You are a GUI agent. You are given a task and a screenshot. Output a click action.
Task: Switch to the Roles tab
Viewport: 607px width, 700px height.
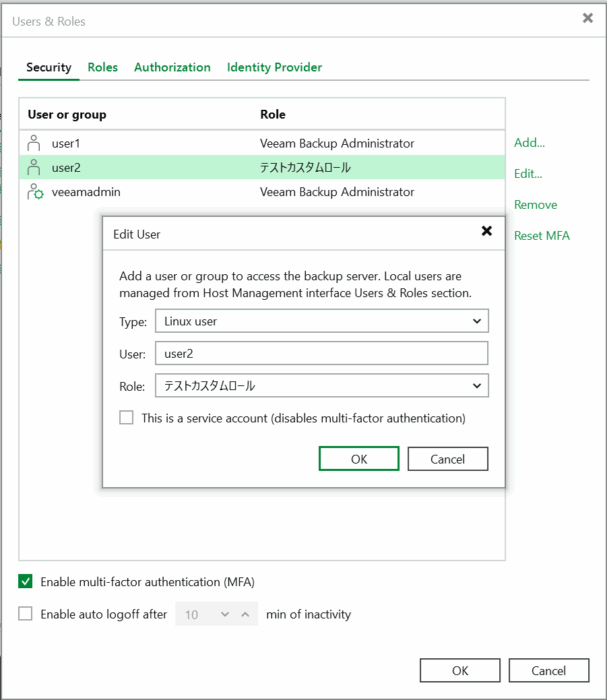103,67
